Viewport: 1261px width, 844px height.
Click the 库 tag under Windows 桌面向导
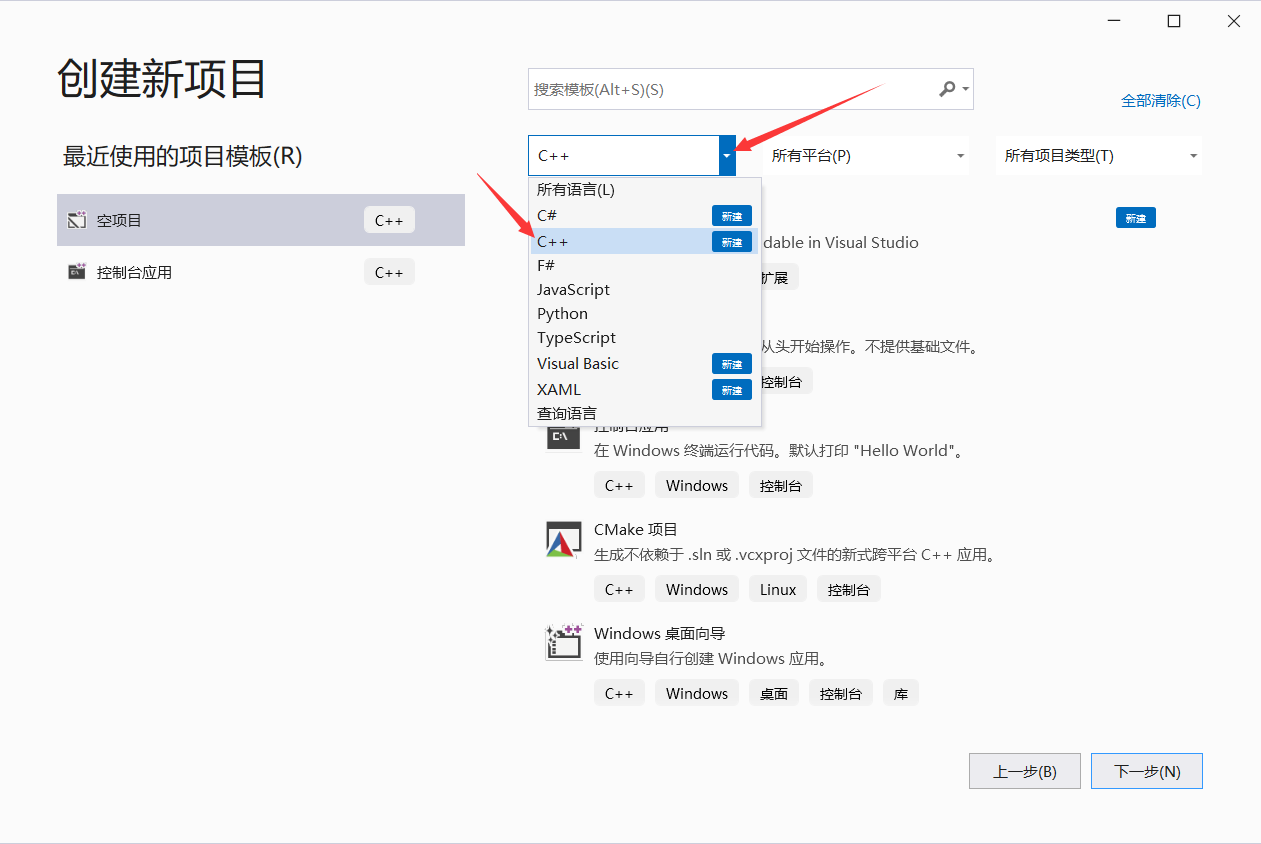tap(901, 693)
